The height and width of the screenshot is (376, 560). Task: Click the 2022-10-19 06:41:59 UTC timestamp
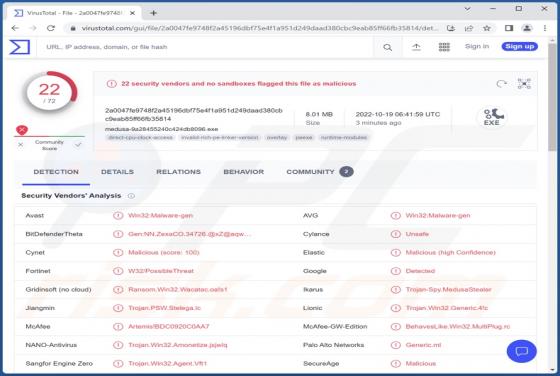[x=398, y=114]
